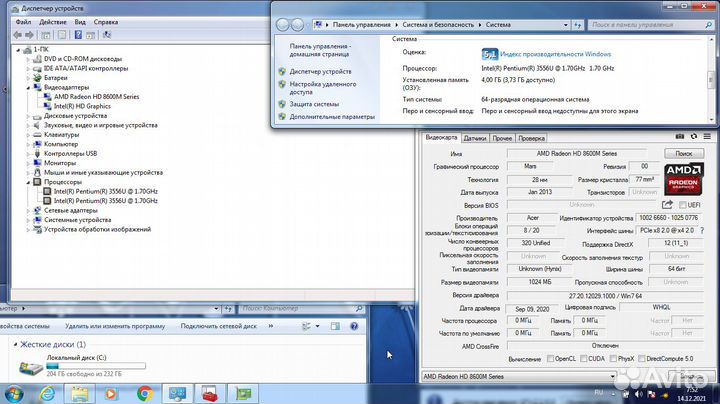The image size is (720, 404).
Task: Collapse the Процессоры tree node
Action: 28,182
